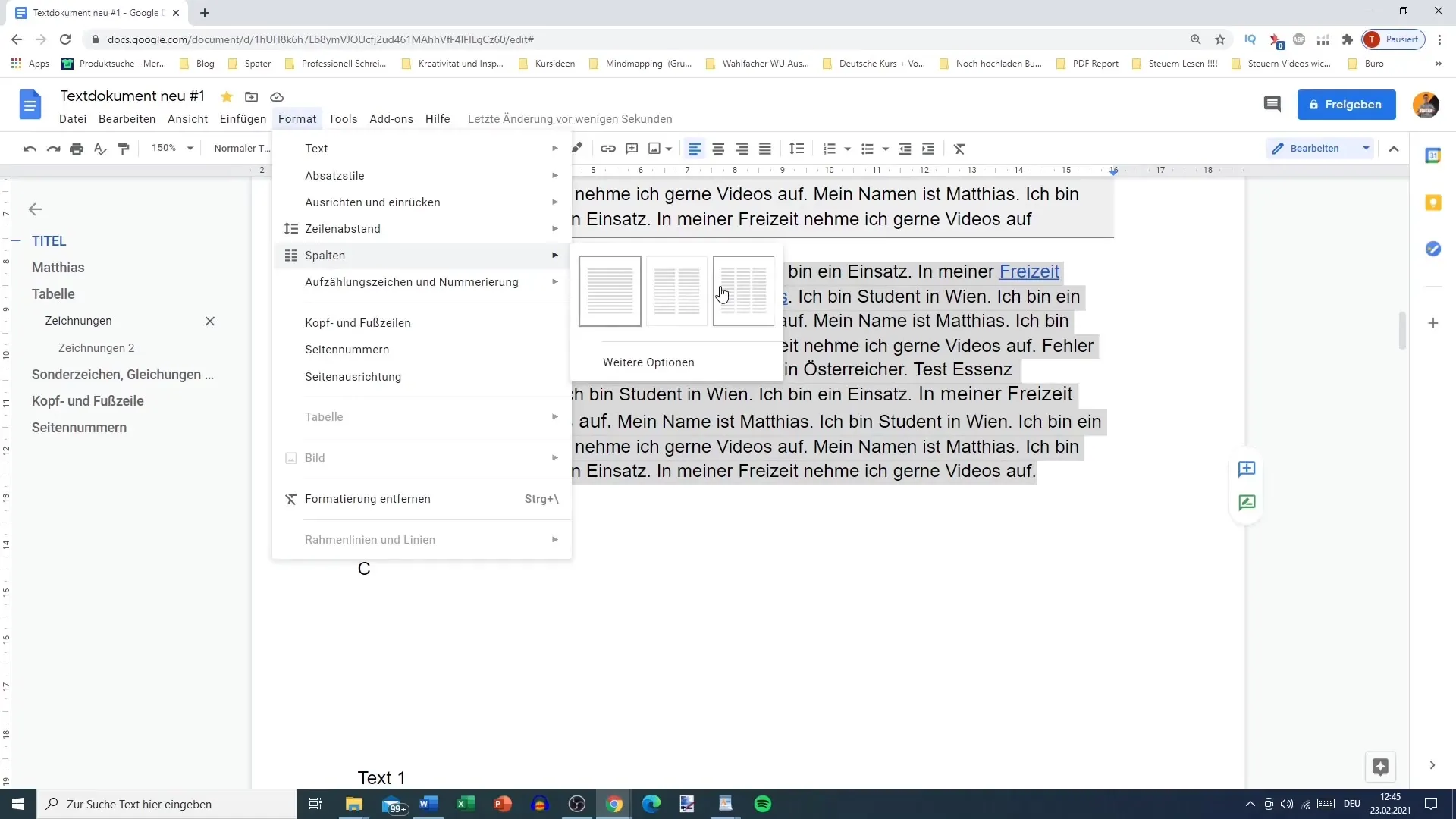The height and width of the screenshot is (819, 1456).
Task: Select the center-align icon
Action: coord(718,148)
